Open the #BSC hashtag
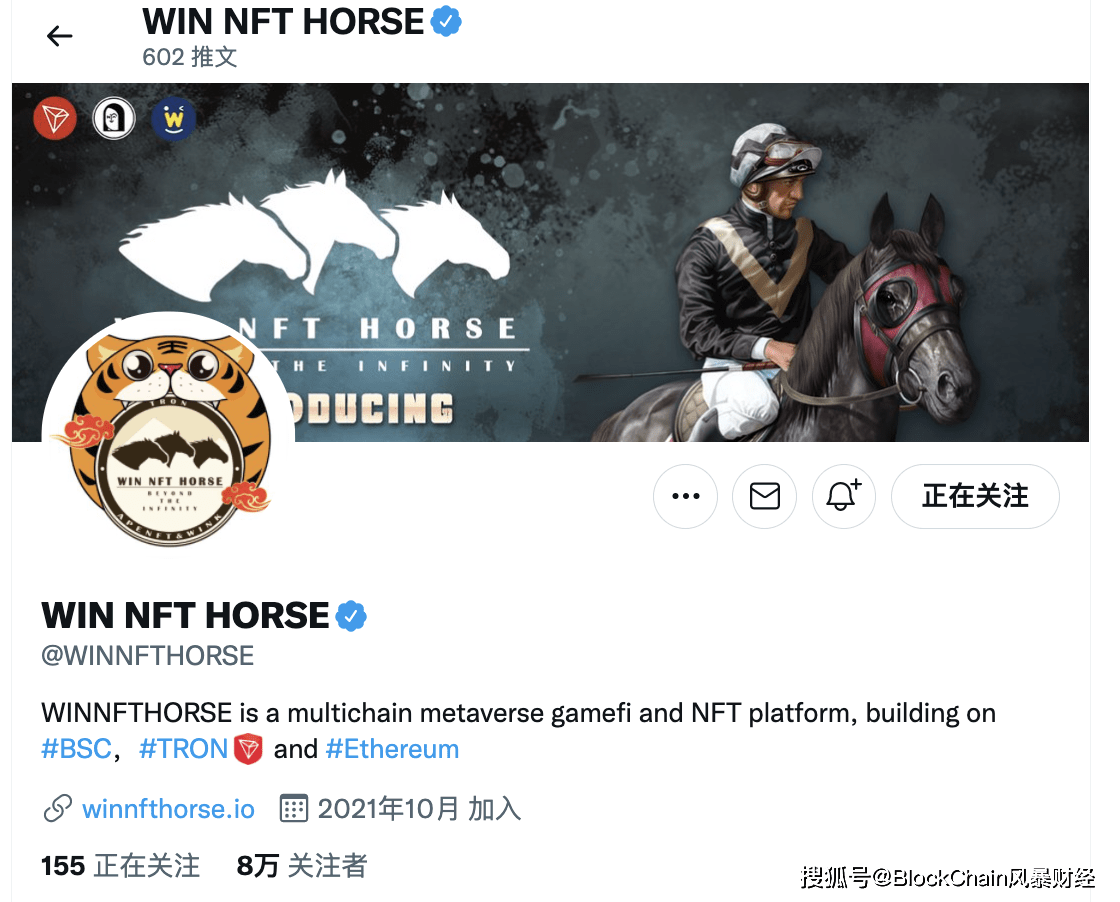The height and width of the screenshot is (902, 1120). 76,749
